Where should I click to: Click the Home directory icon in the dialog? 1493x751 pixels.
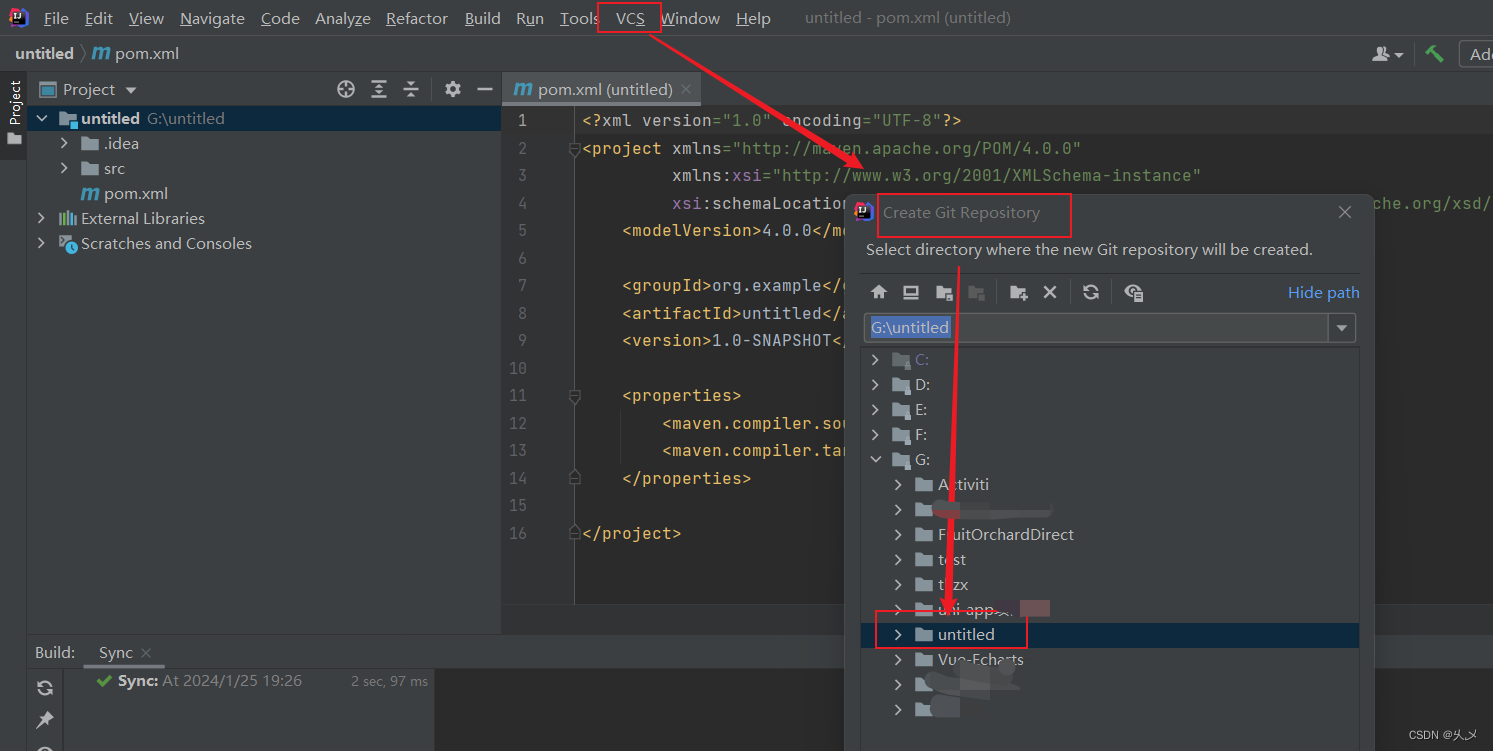point(878,292)
